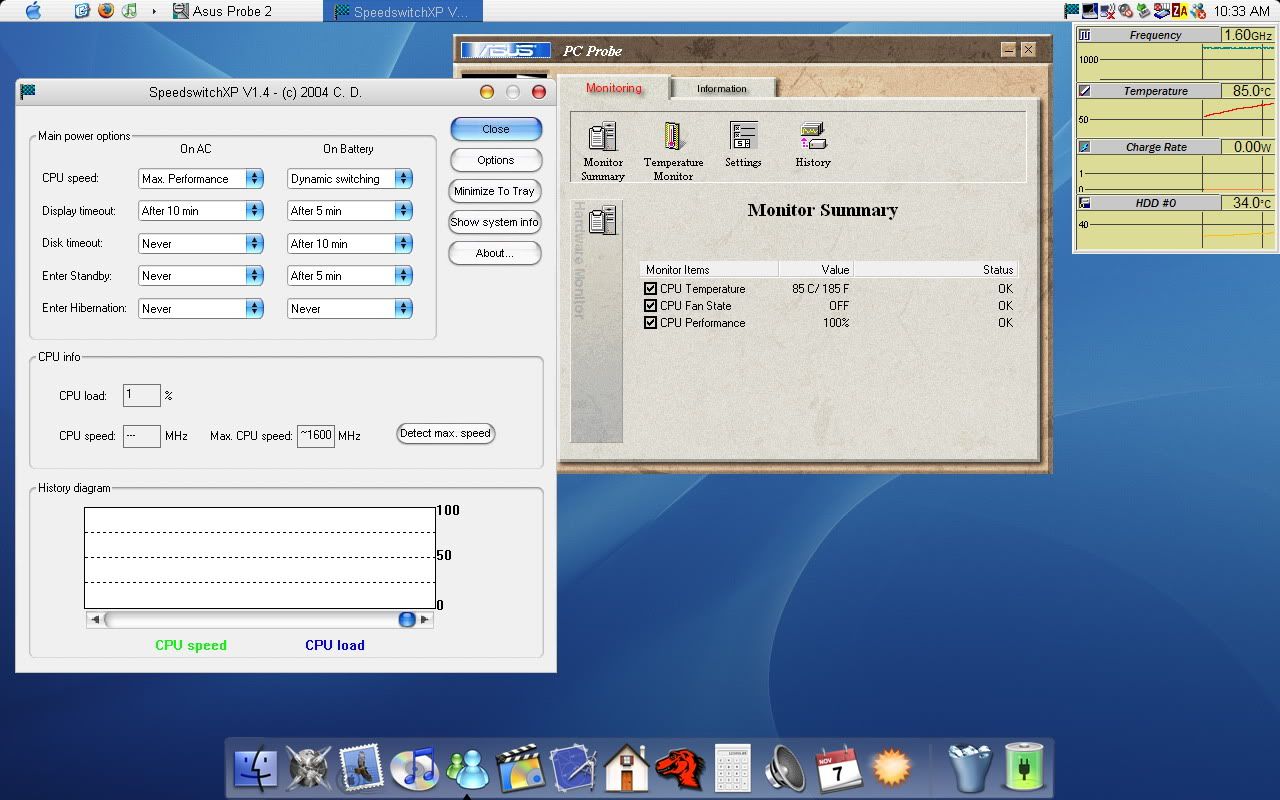Launch the red Mozilla dinosaur dock icon
Screen dimensions: 1280x800
pyautogui.click(x=680, y=768)
